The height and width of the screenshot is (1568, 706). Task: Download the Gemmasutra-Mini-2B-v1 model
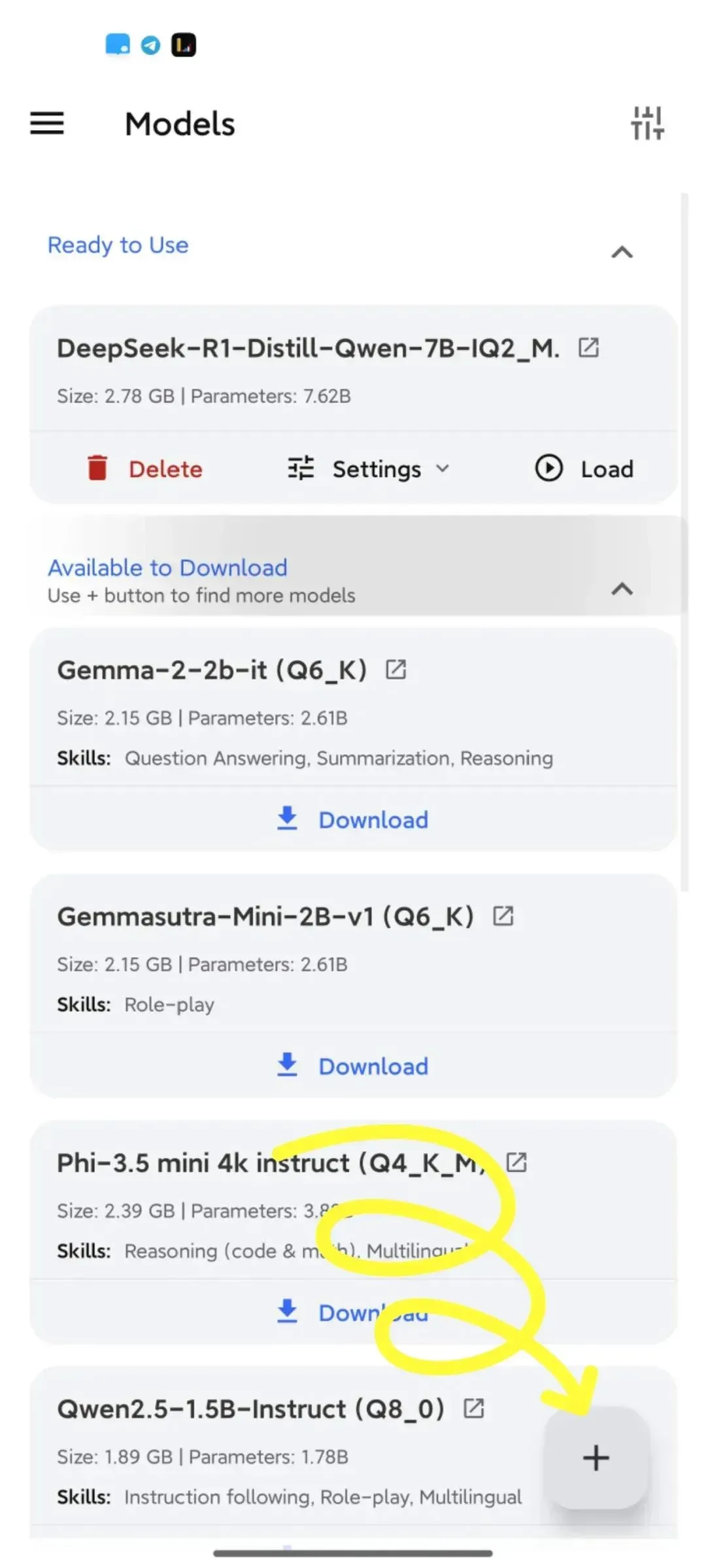point(353,1066)
